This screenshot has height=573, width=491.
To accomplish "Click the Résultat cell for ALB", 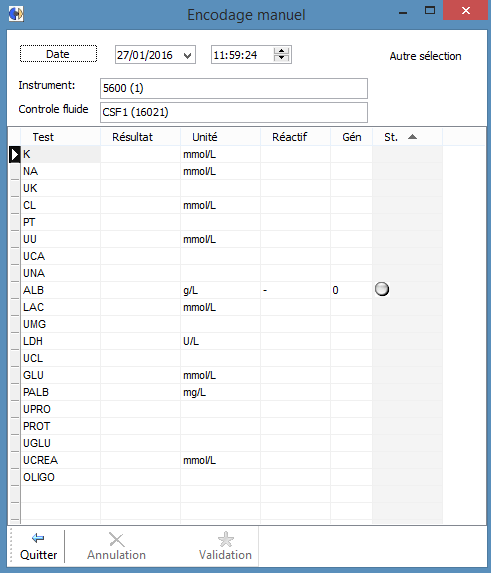I will click(x=140, y=291).
